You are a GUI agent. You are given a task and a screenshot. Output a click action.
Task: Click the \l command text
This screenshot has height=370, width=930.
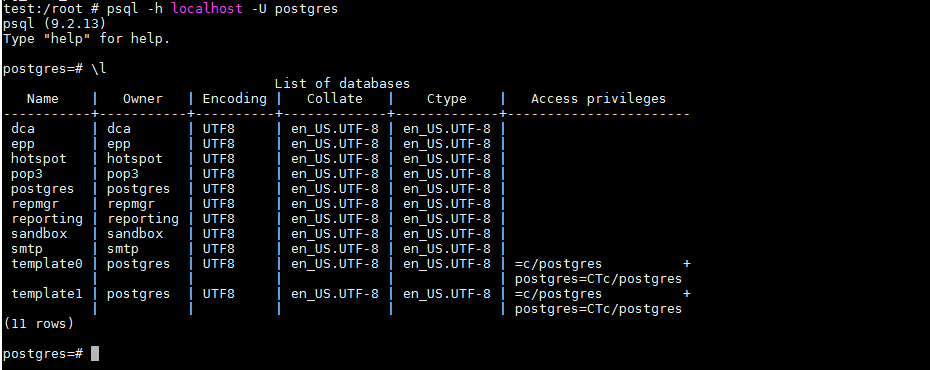98,69
